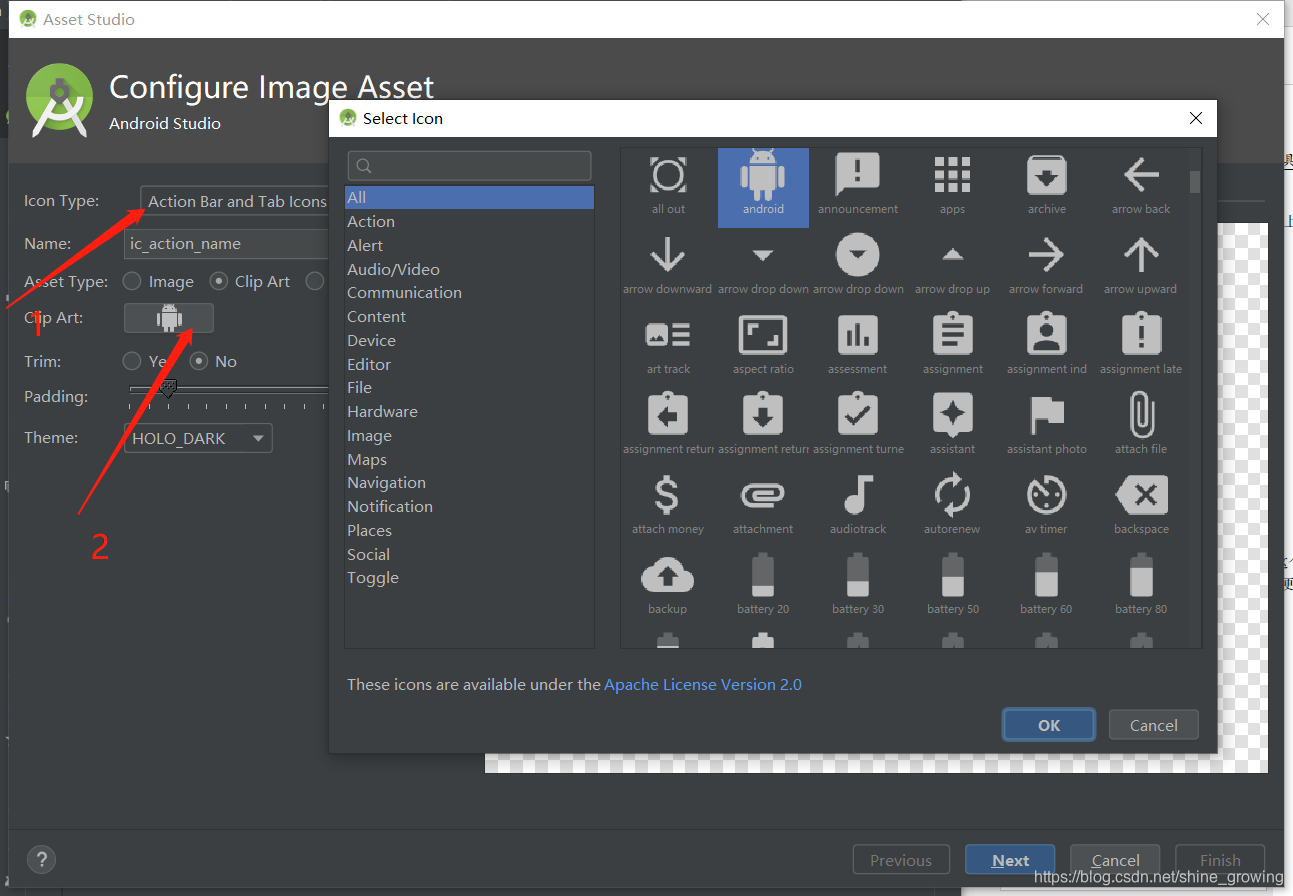Open the Apache License Version 2.0 link
Viewport: 1293px width, 896px height.
tap(703, 684)
